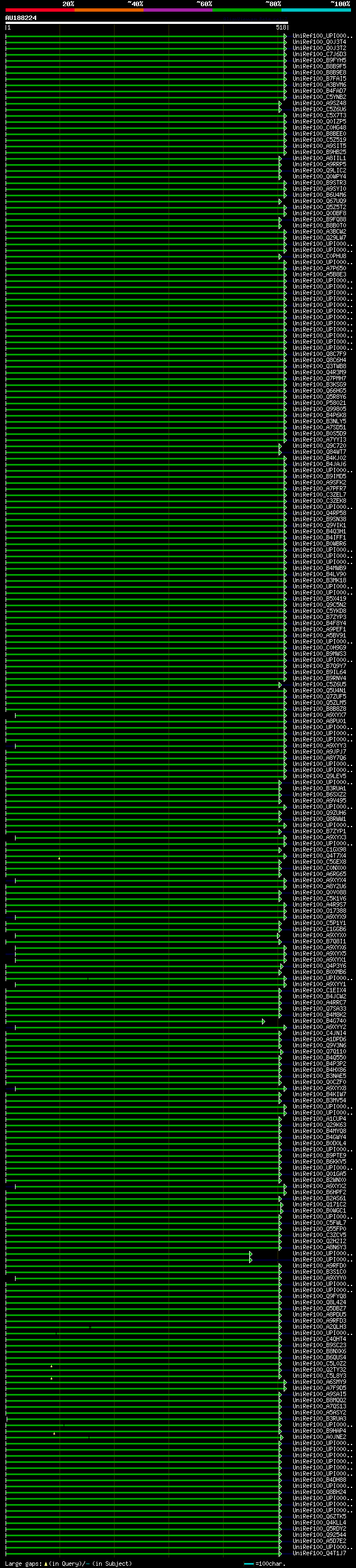Click the UniRef100_Q8C7F9 entry
The width and height of the screenshot is (356, 1568).
[319, 354]
